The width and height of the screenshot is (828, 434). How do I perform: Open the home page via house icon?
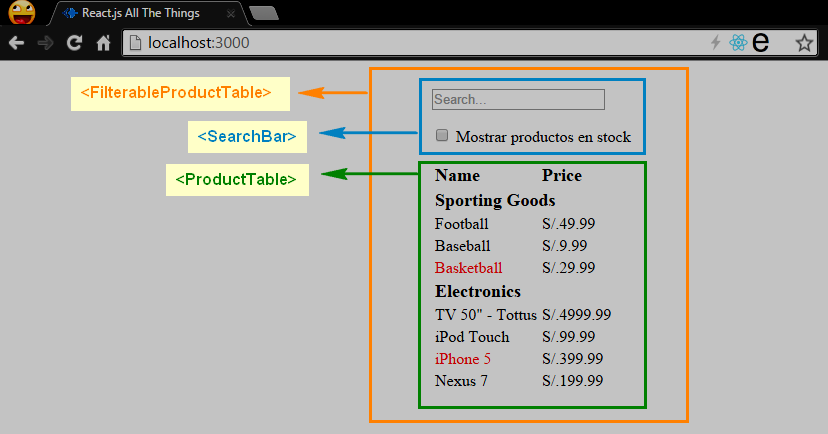(104, 43)
